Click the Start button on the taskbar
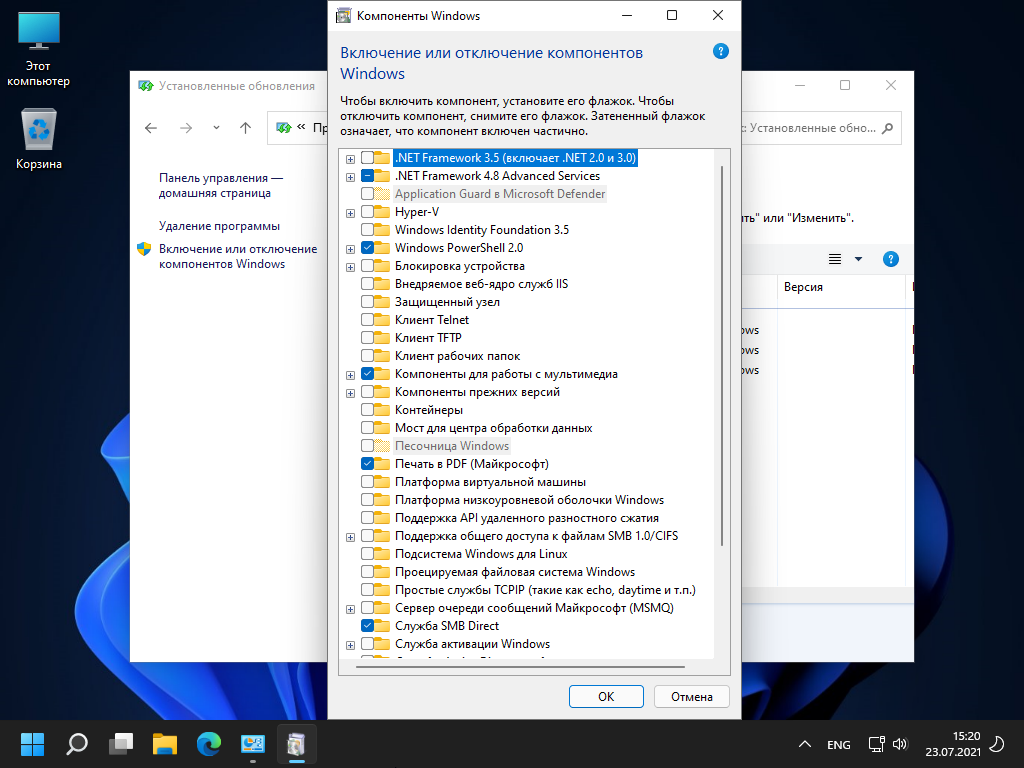This screenshot has height=768, width=1024. pyautogui.click(x=32, y=744)
